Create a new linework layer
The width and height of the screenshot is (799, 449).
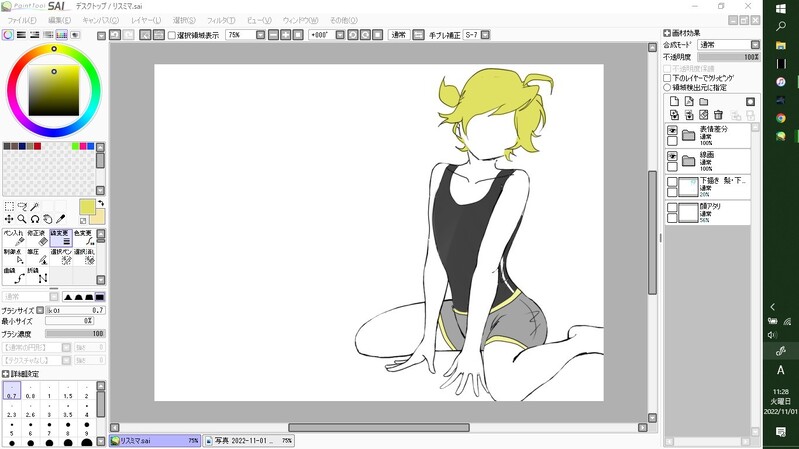[x=689, y=101]
